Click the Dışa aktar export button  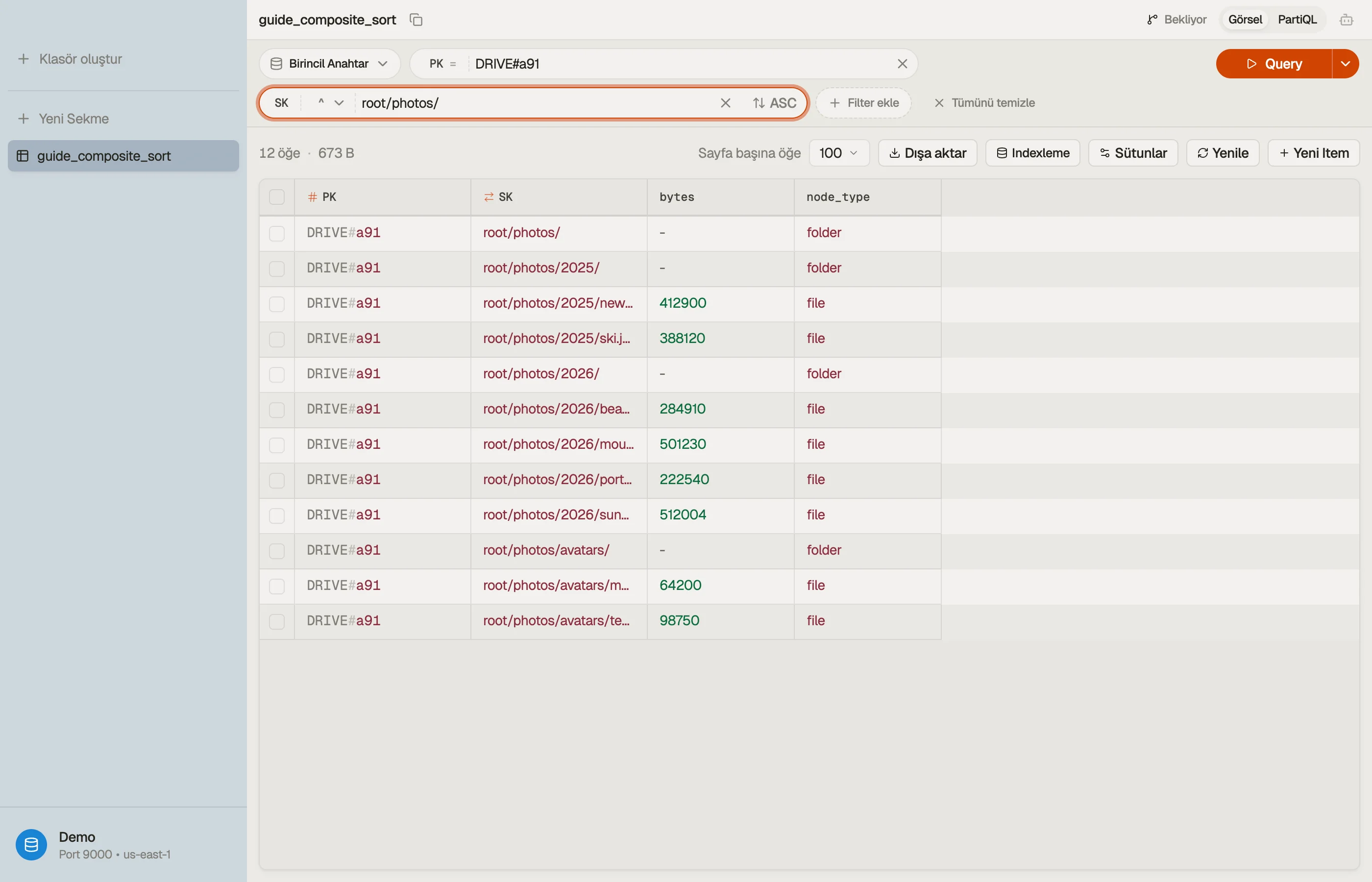[x=927, y=153]
